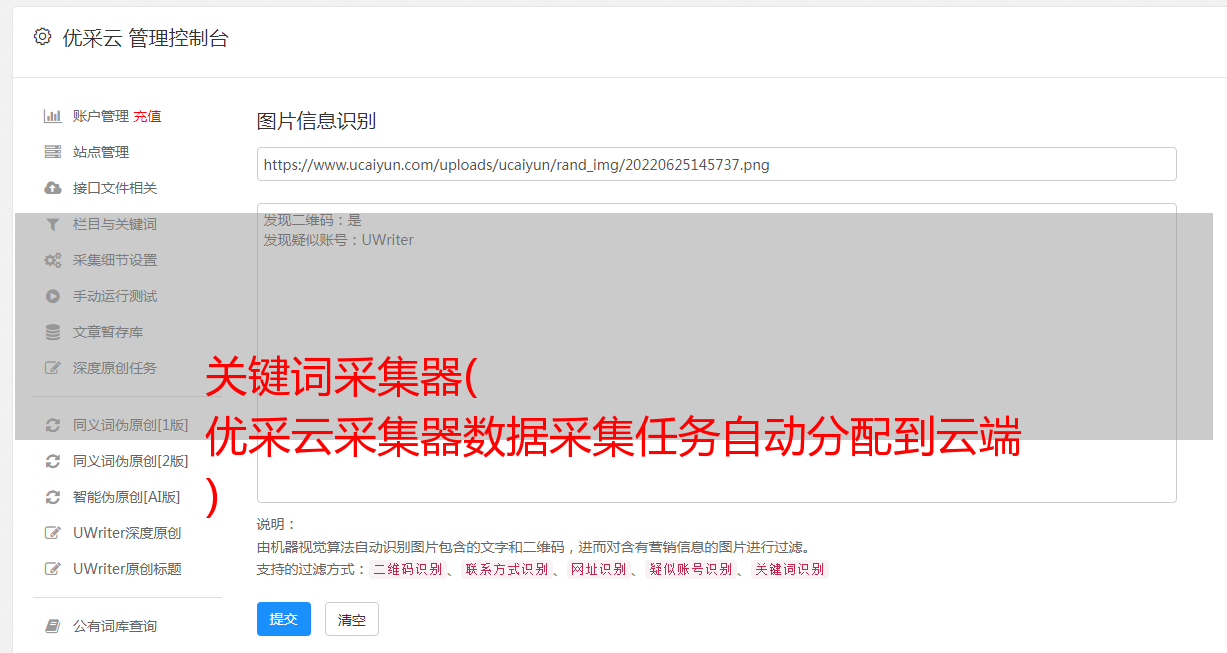This screenshot has width=1227, height=653.
Task: Click the 疑似账号识别 tag
Action: point(690,569)
